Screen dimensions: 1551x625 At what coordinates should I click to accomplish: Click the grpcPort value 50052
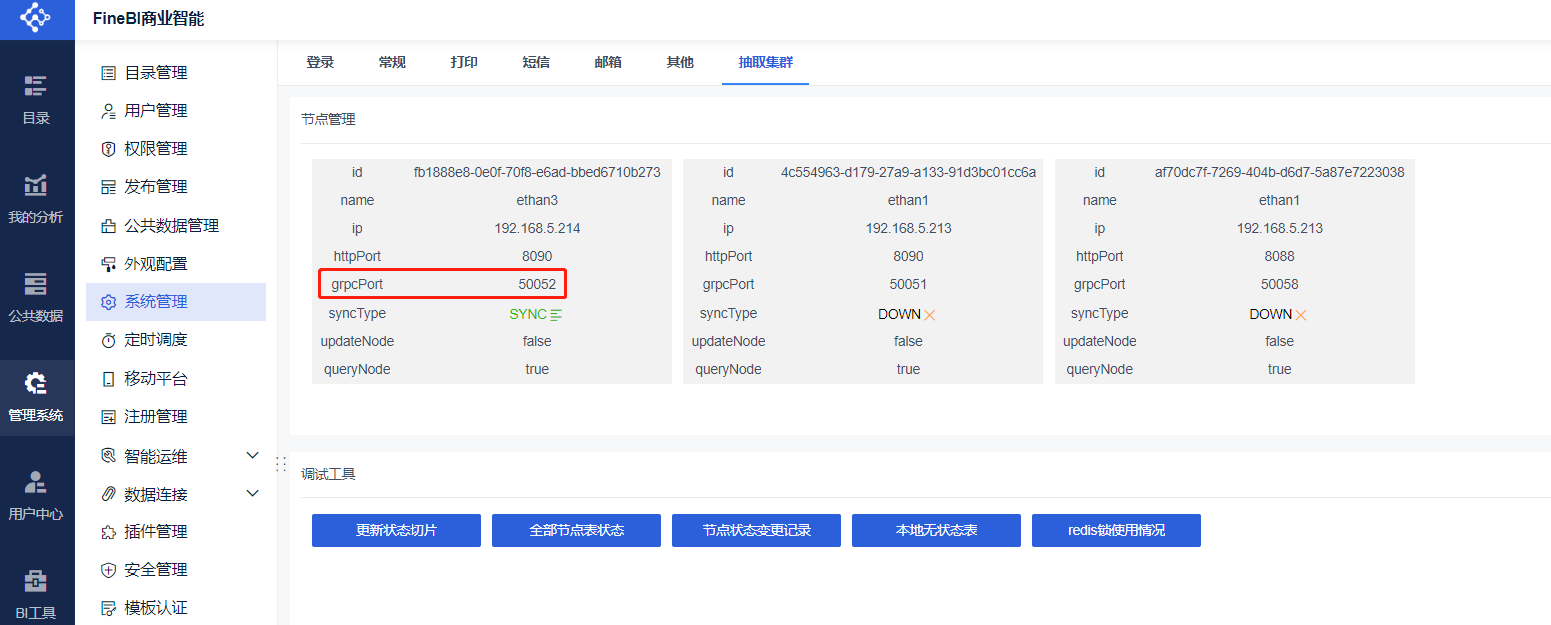pyautogui.click(x=537, y=284)
